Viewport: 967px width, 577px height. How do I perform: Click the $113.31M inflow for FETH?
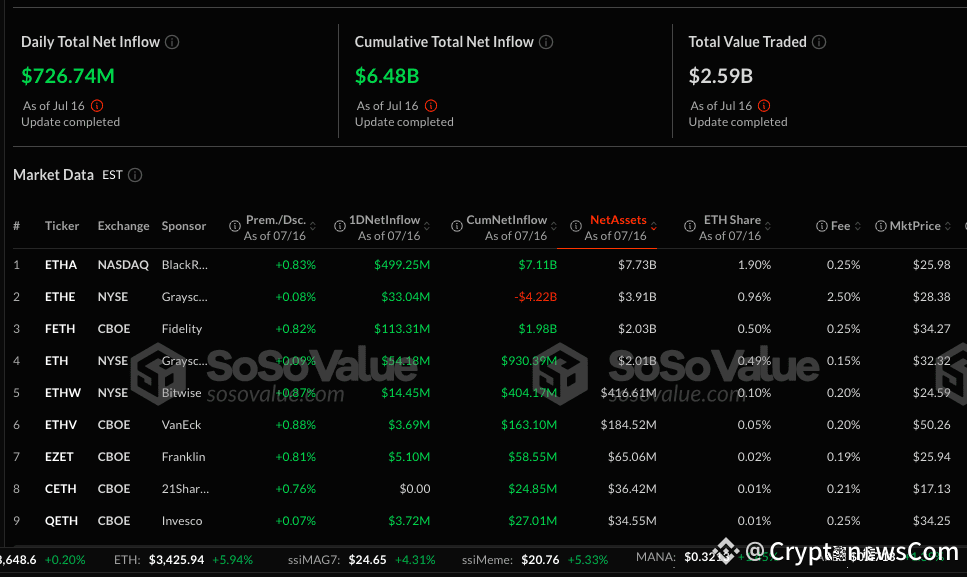(402, 329)
